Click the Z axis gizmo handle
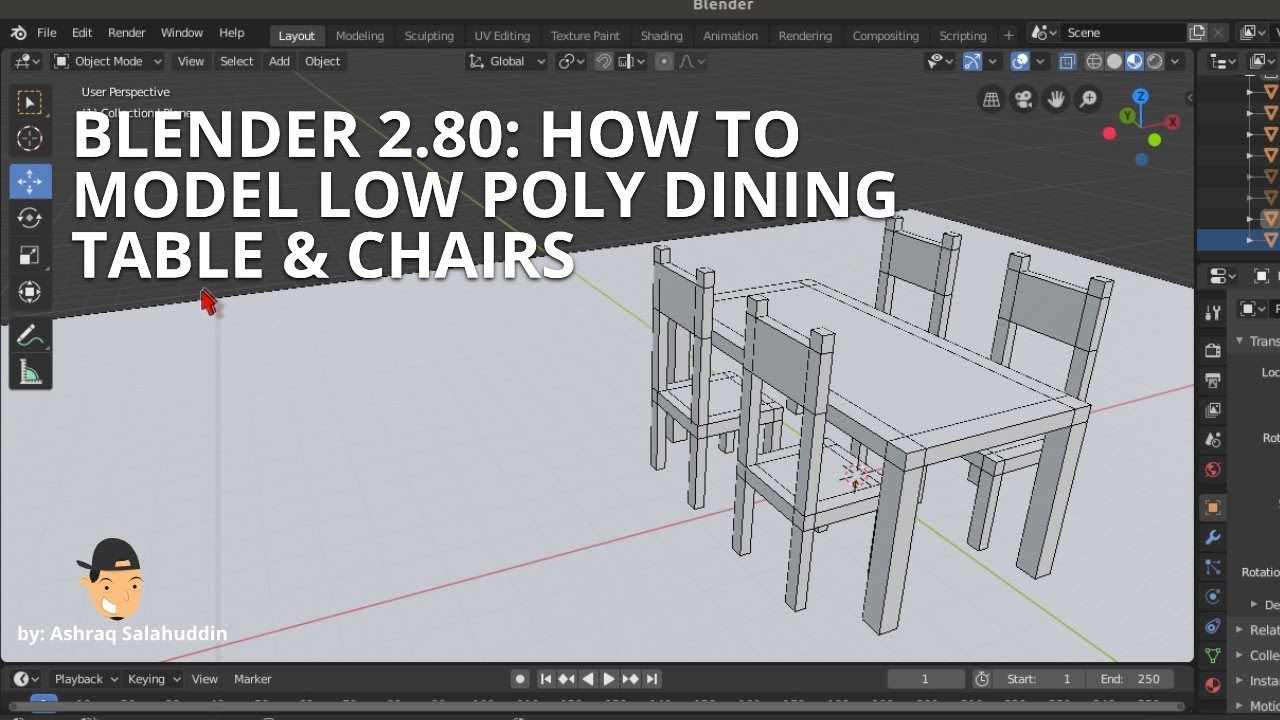The width and height of the screenshot is (1280, 720). pos(1141,97)
